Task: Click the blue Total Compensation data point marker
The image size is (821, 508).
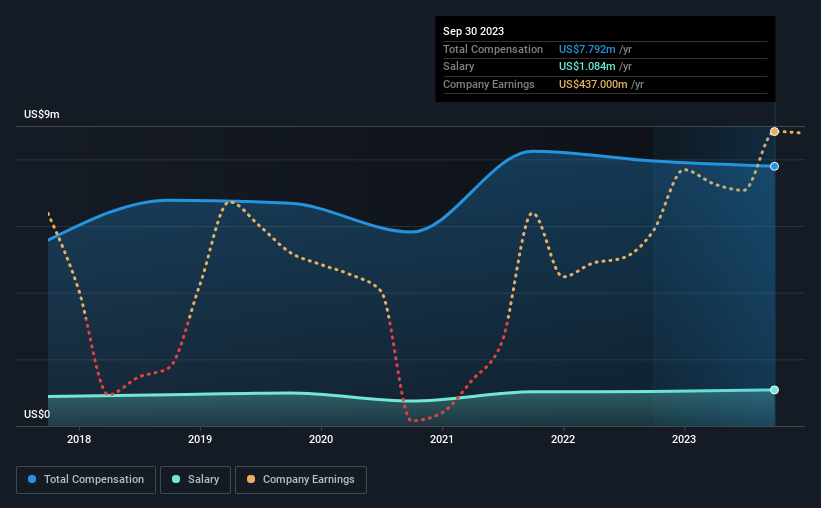Action: pos(774,166)
